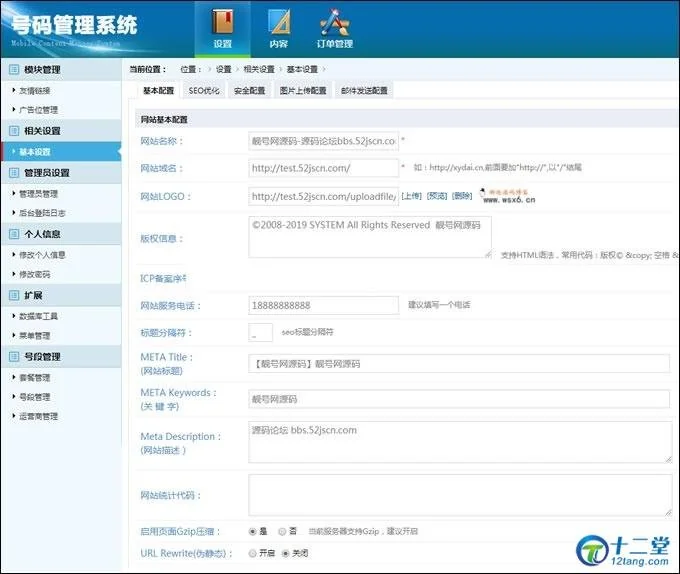Click the 网站服务电话 input field

coord(323,305)
